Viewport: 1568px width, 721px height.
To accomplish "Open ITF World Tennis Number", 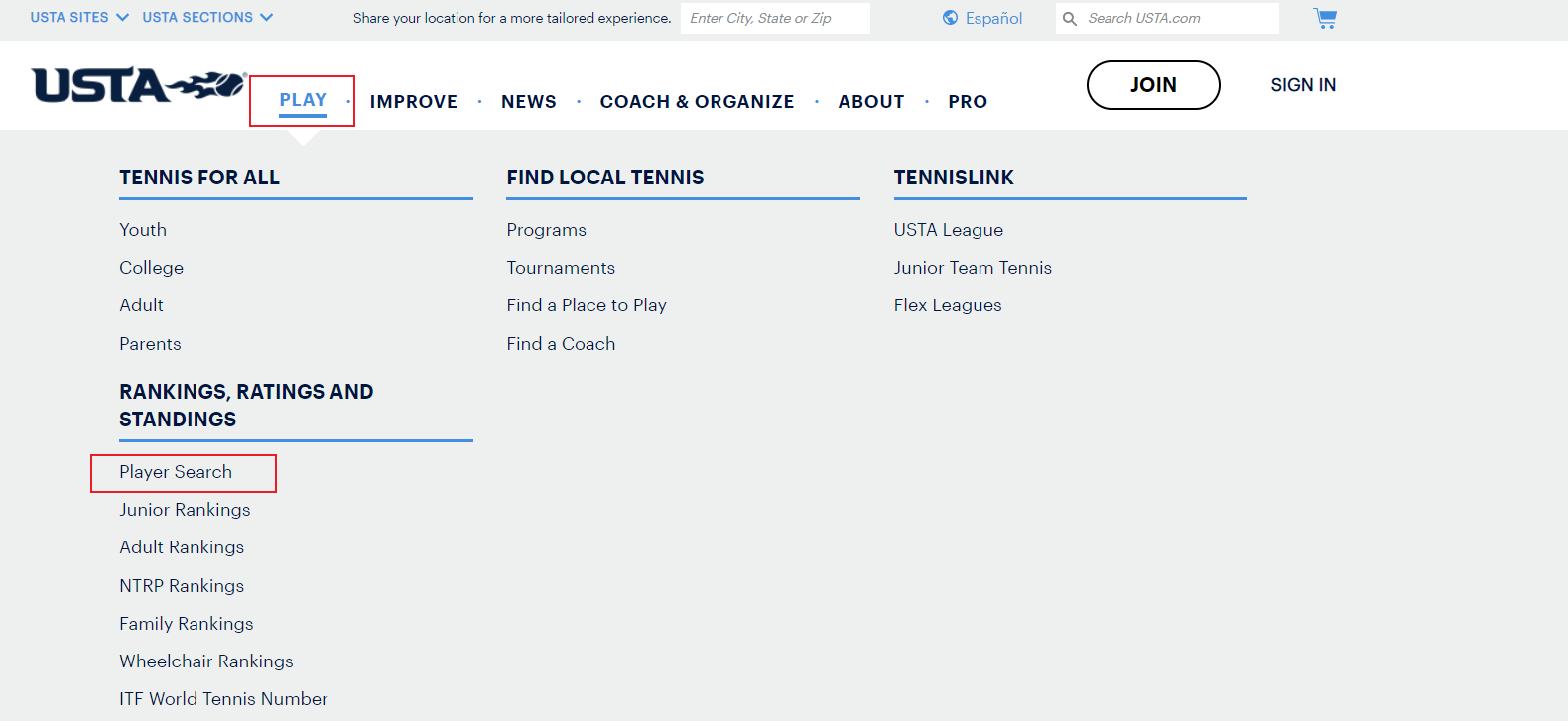I will click(x=223, y=699).
